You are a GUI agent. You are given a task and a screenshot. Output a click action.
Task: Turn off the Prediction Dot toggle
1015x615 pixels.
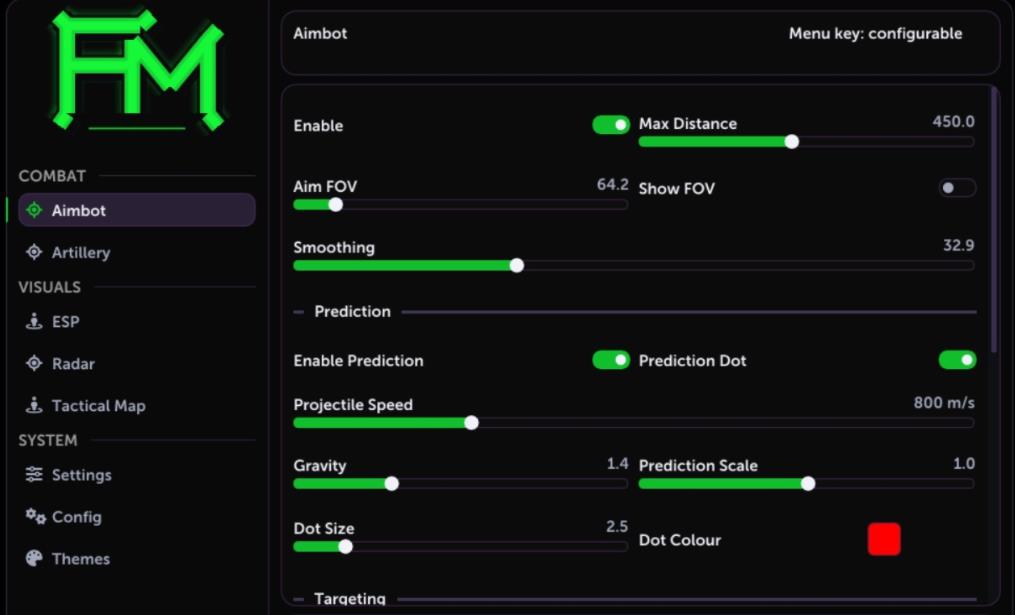point(957,360)
